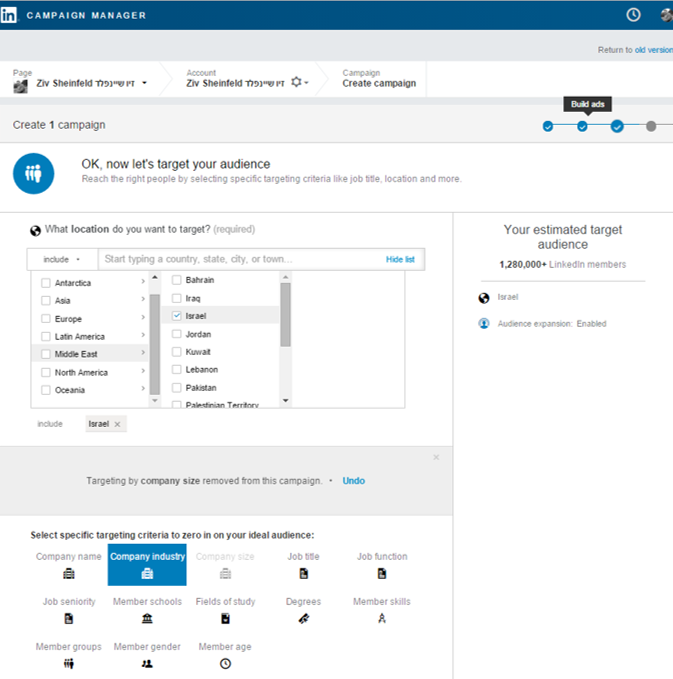Click the Company name targeting icon
This screenshot has width=673, height=679.
click(69, 574)
